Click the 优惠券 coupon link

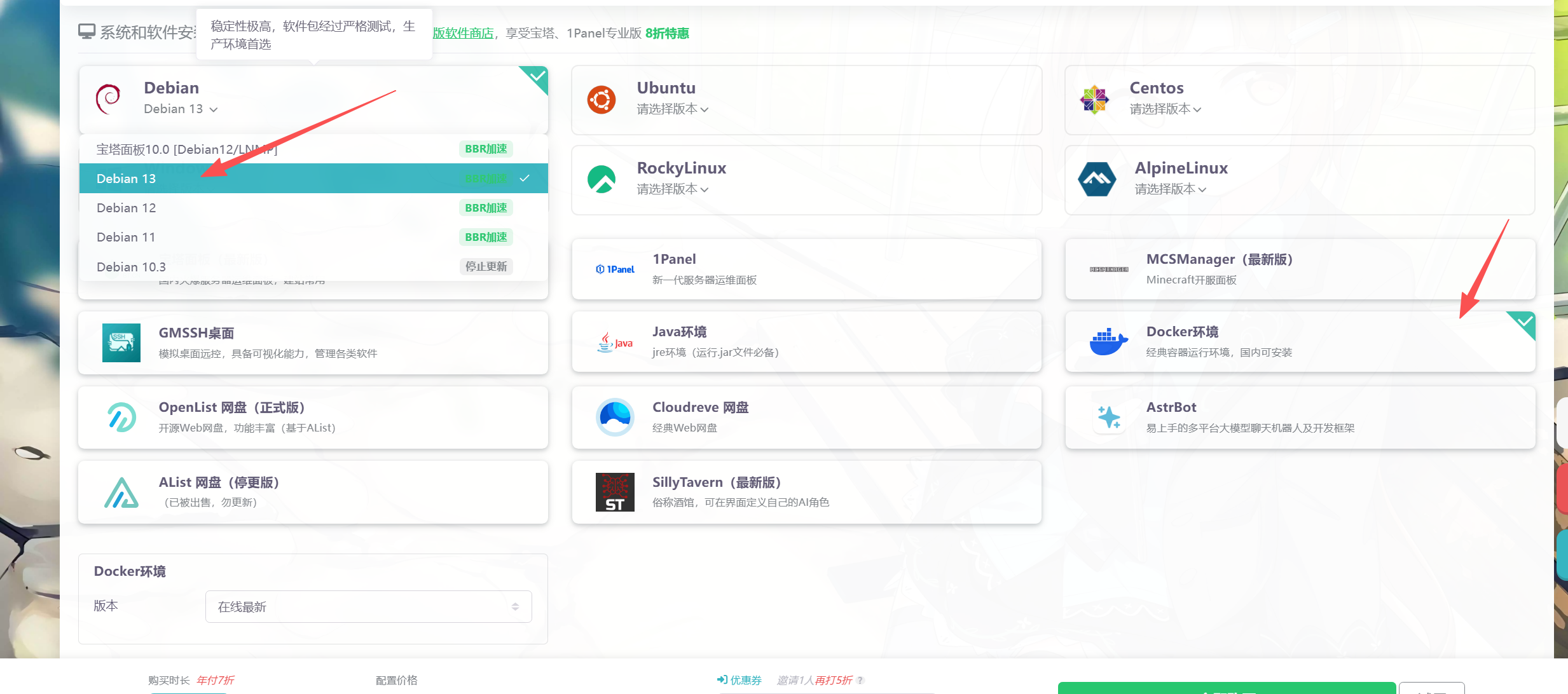(x=739, y=680)
